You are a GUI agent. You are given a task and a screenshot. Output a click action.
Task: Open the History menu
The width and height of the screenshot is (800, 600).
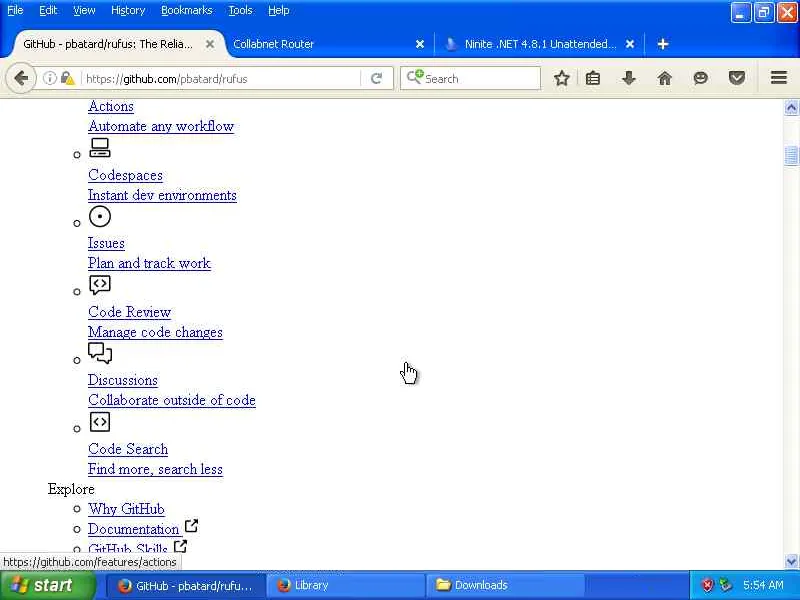[128, 10]
